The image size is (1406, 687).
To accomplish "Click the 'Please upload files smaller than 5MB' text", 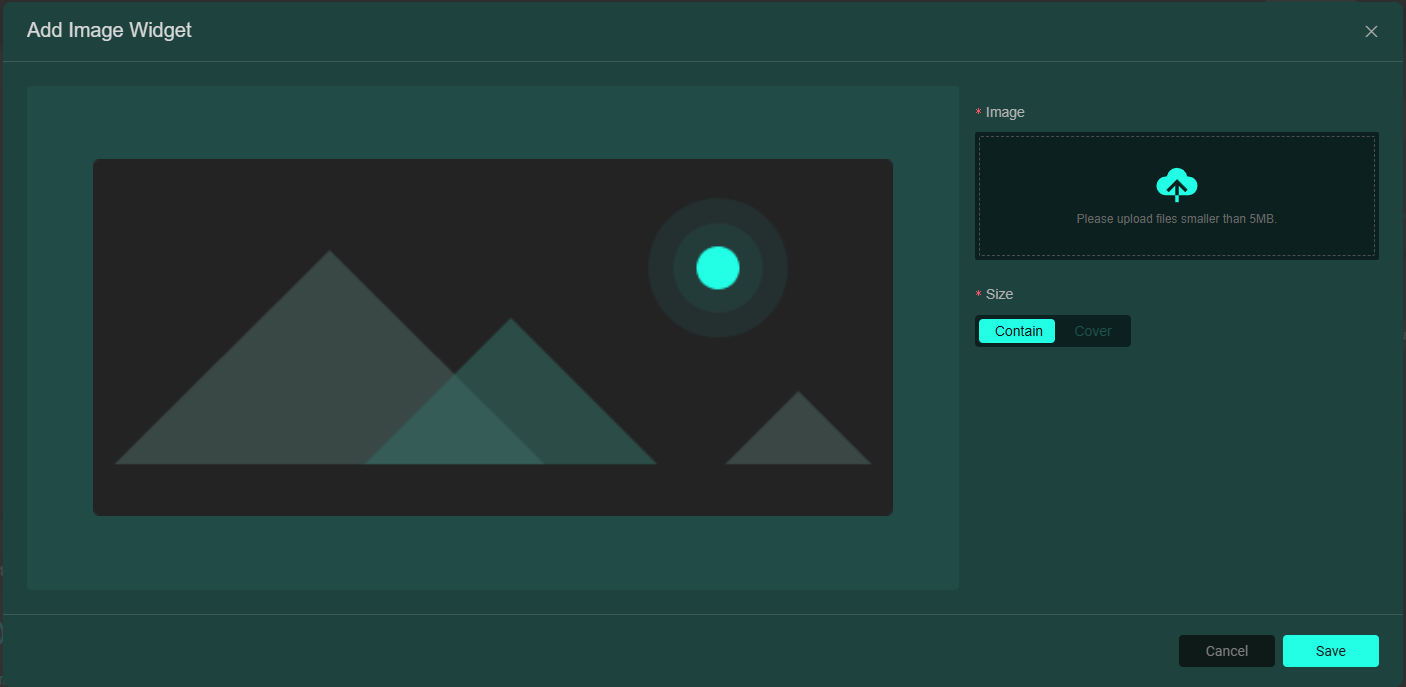I will click(x=1176, y=218).
